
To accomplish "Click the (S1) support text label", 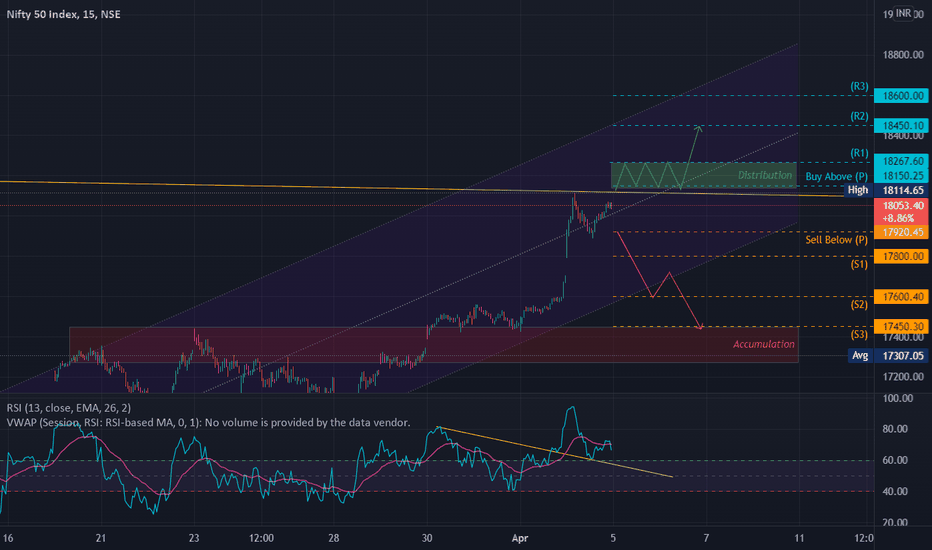I will [x=859, y=265].
